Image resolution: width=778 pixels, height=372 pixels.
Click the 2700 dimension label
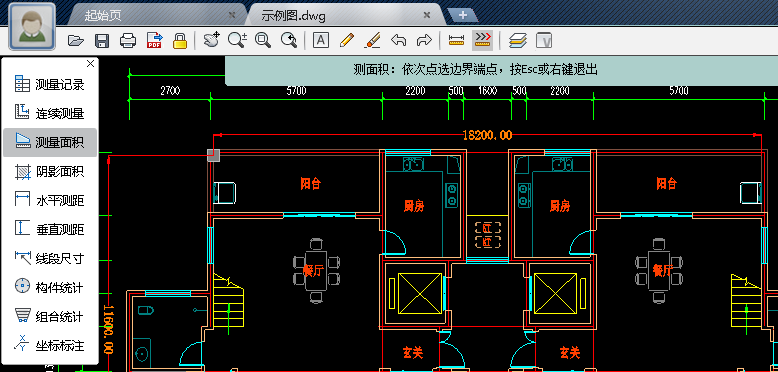pyautogui.click(x=170, y=91)
